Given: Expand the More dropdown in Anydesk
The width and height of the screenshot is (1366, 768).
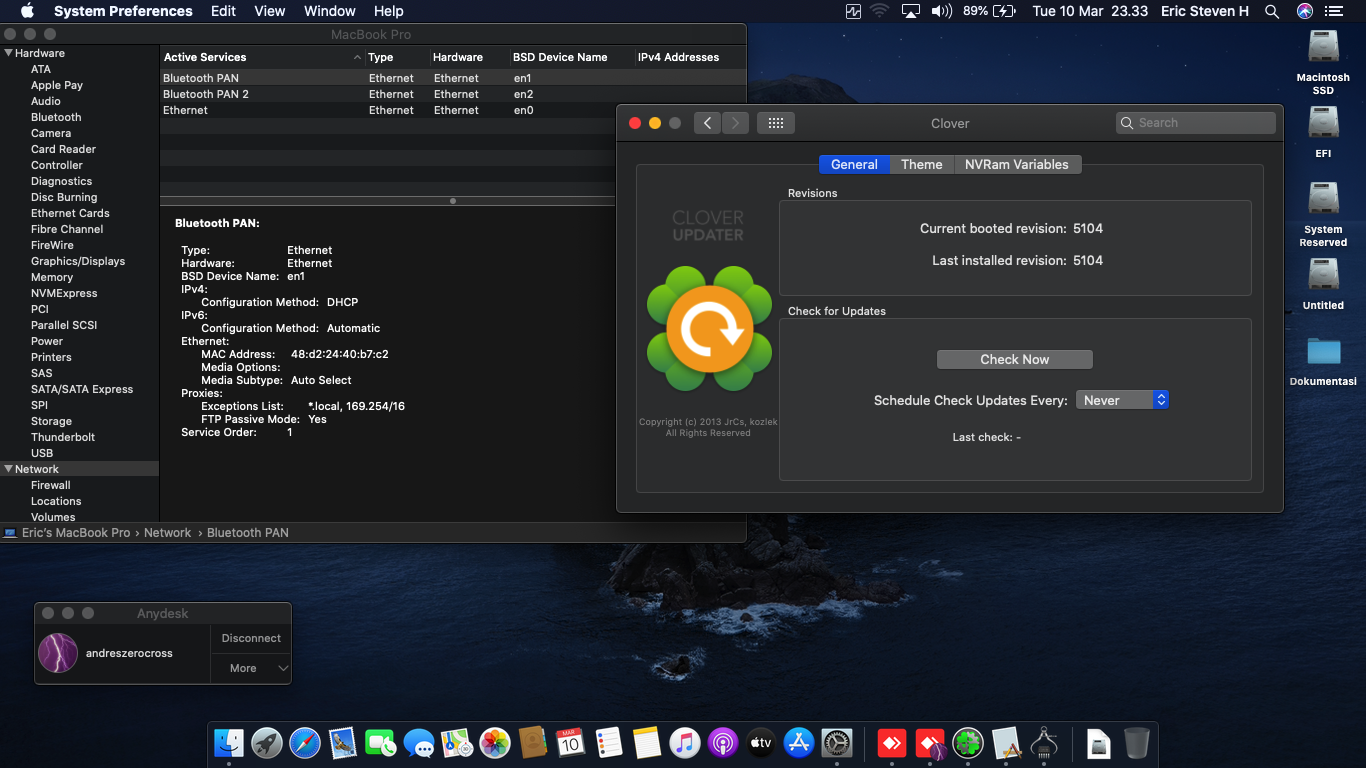Looking at the screenshot, I should pyautogui.click(x=250, y=668).
